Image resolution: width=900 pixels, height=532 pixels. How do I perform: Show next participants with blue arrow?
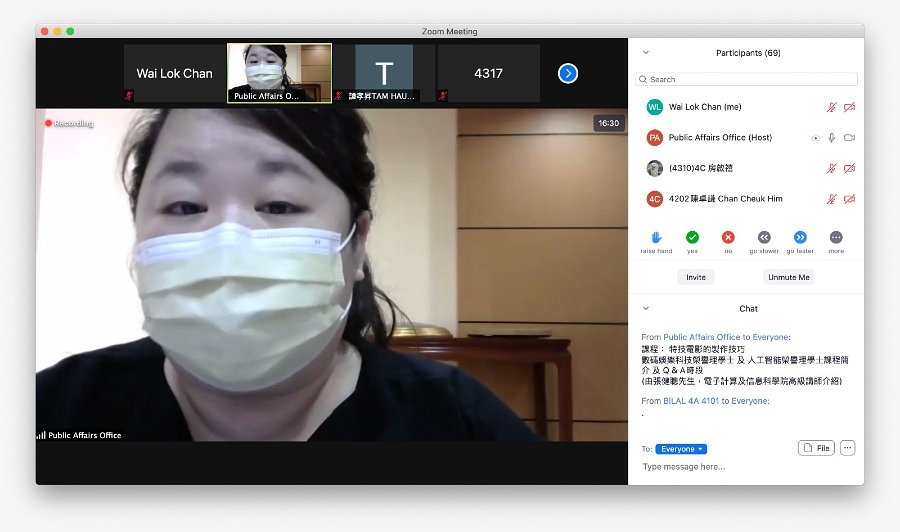[x=568, y=73]
